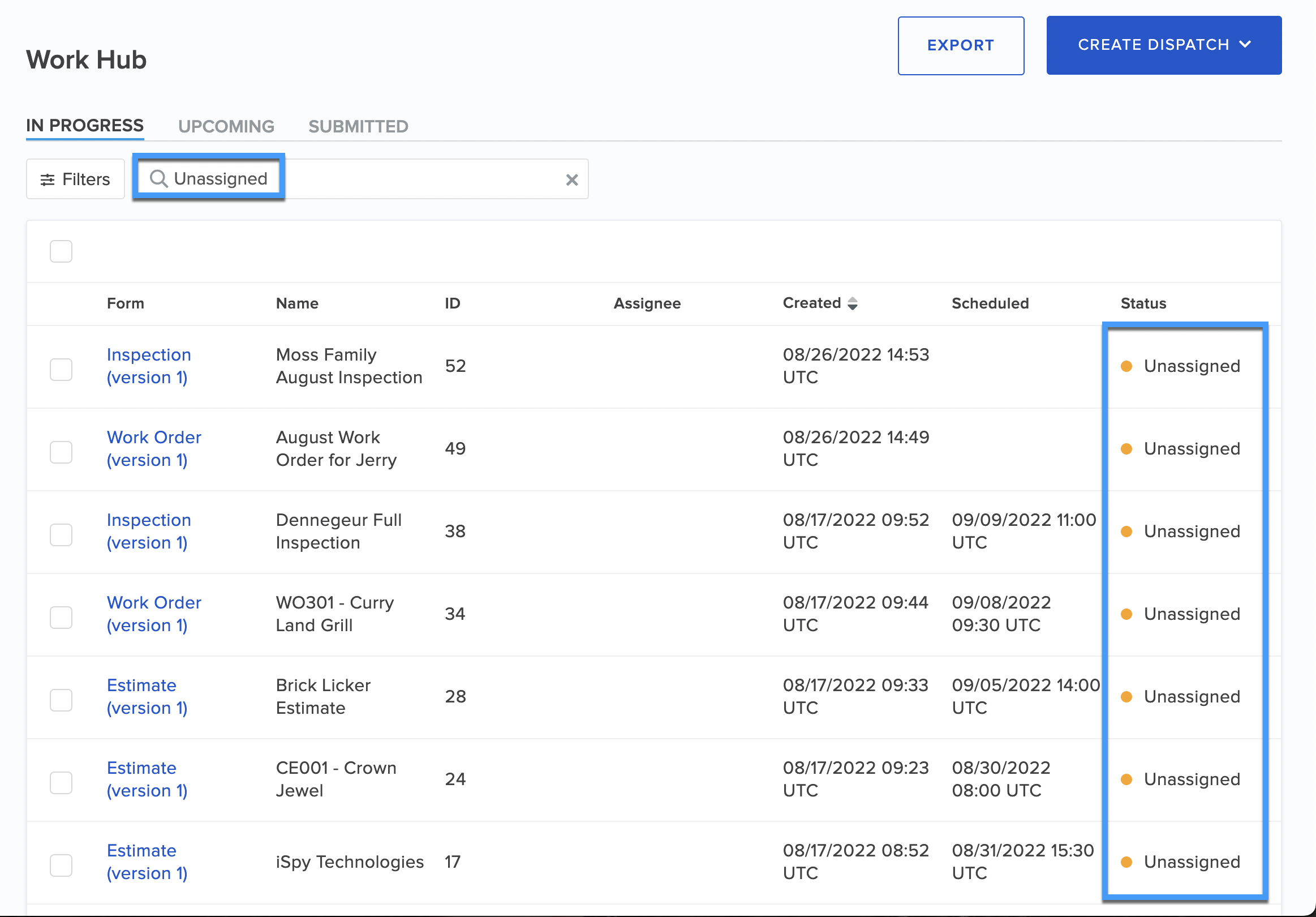Click 'August Work Order for Jerry' name
This screenshot has width=1316, height=917.
(x=337, y=449)
